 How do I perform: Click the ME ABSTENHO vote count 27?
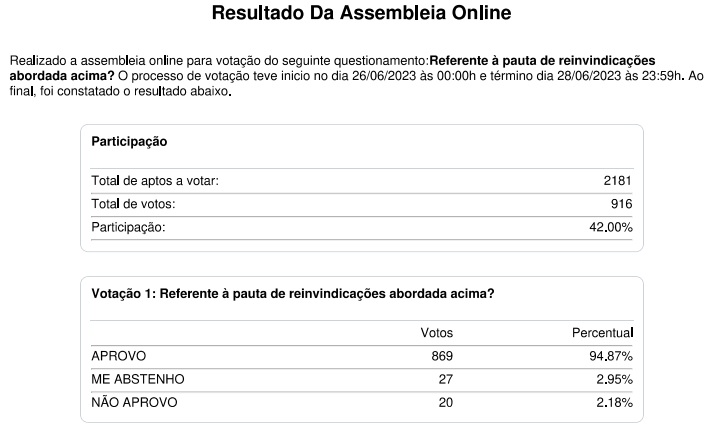click(446, 380)
